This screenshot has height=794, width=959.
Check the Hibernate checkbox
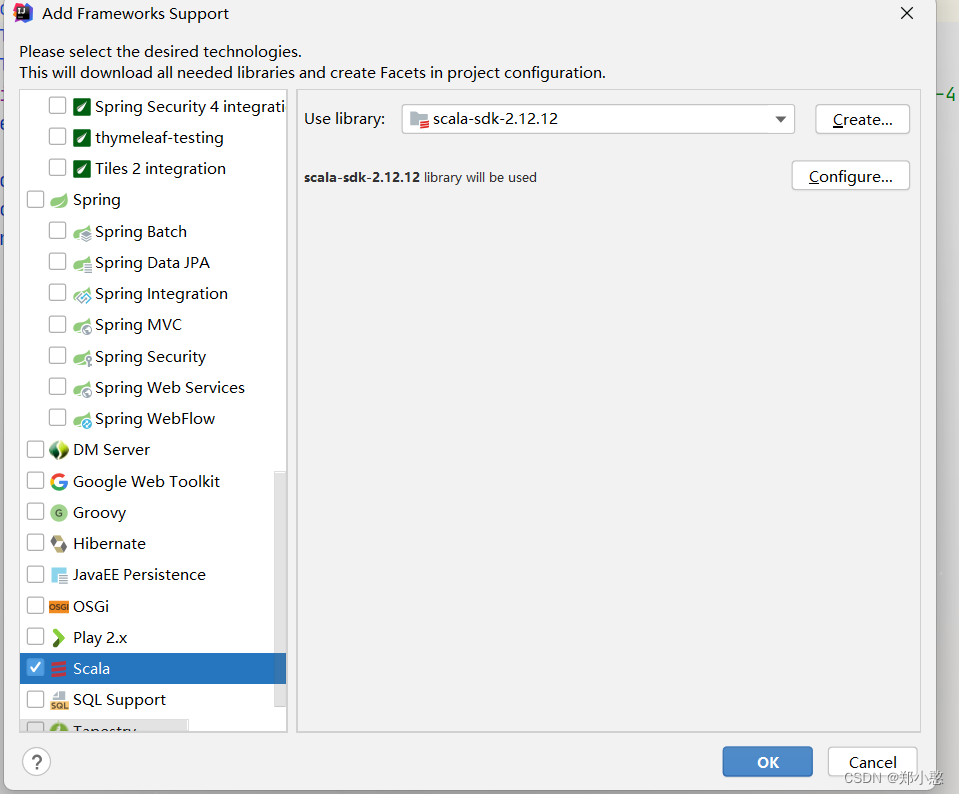pyautogui.click(x=35, y=542)
